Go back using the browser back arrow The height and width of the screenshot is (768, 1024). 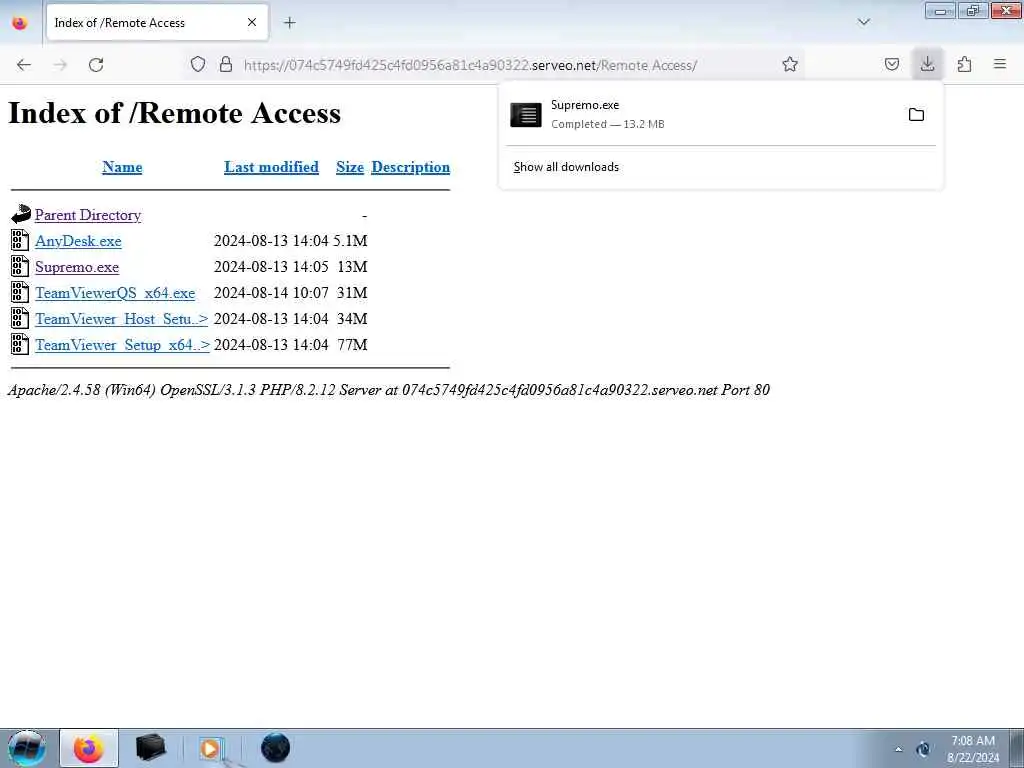click(x=24, y=65)
